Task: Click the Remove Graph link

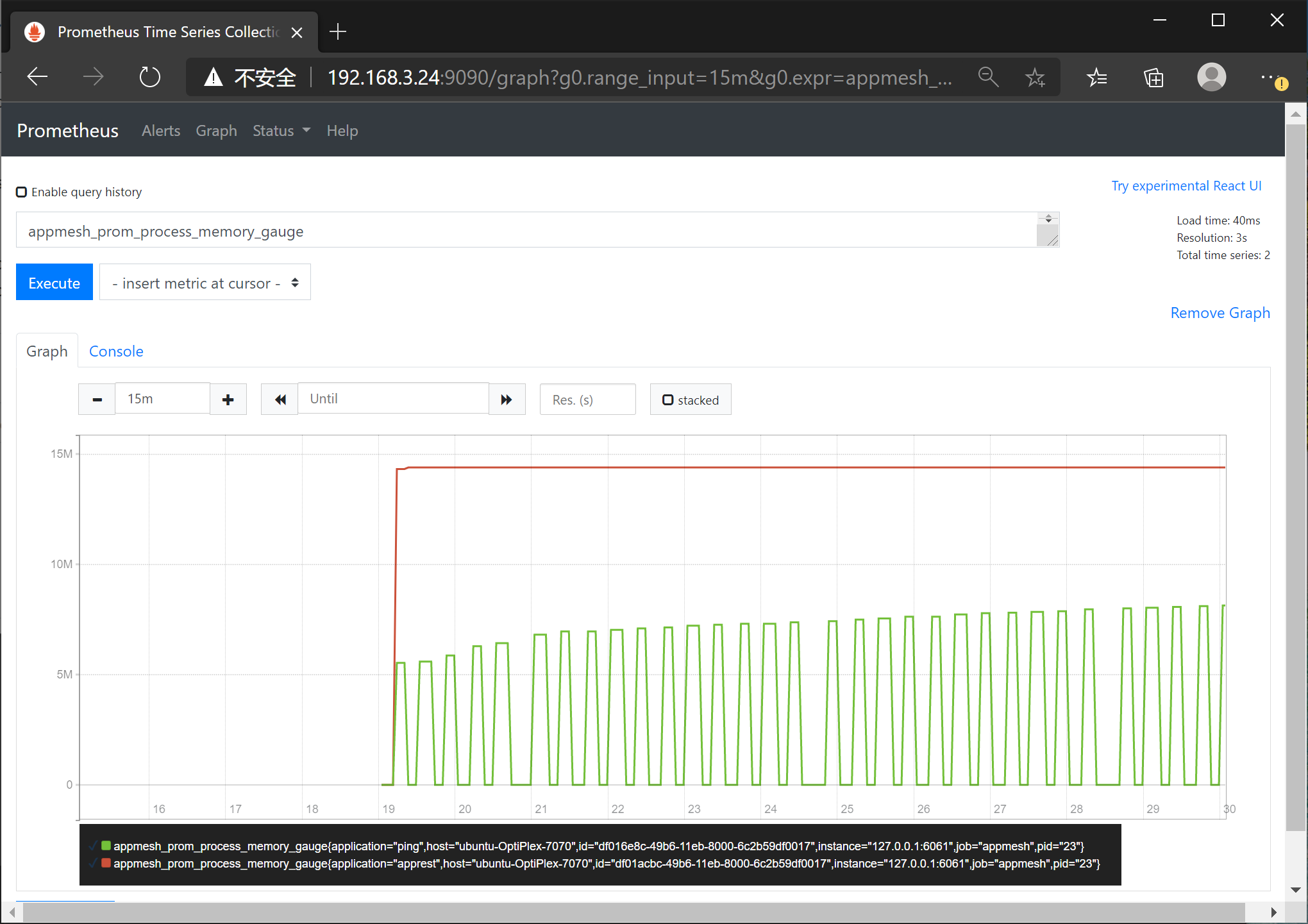Action: [1220, 313]
